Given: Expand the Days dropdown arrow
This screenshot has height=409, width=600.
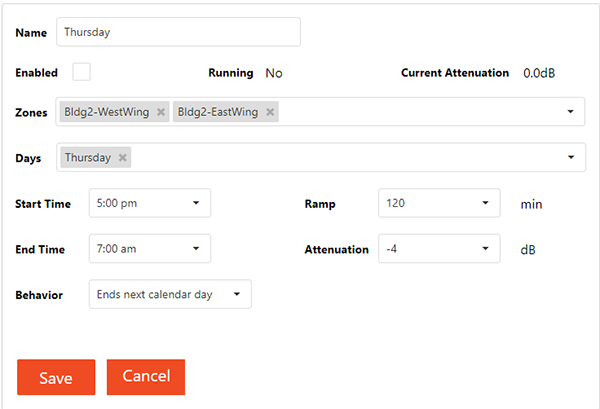Looking at the screenshot, I should pos(571,157).
